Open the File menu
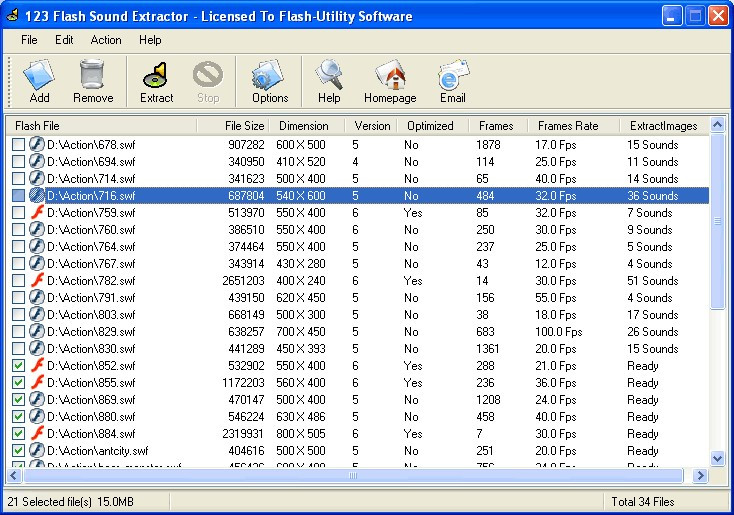Image resolution: width=734 pixels, height=515 pixels. click(x=29, y=40)
